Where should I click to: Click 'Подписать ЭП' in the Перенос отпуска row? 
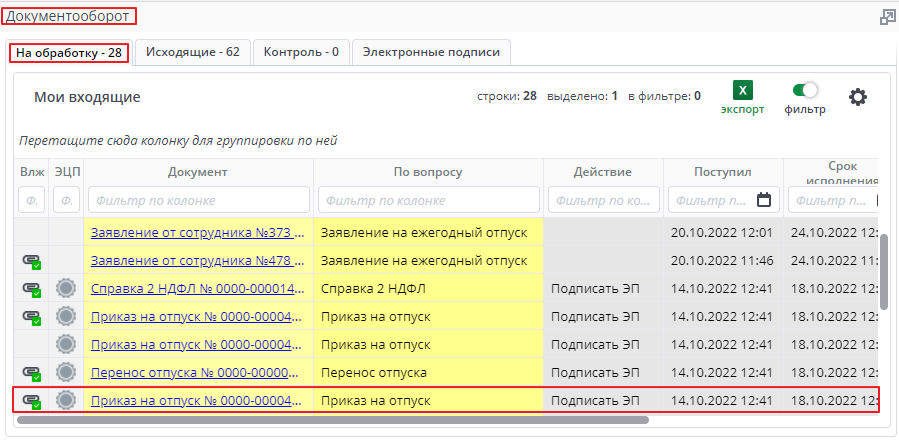coord(595,373)
